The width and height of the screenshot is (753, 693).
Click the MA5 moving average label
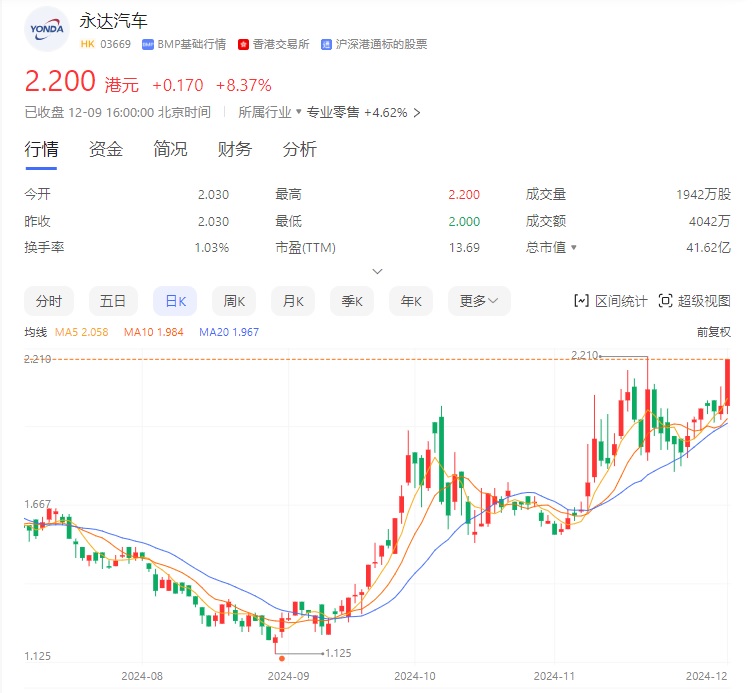pos(78,332)
